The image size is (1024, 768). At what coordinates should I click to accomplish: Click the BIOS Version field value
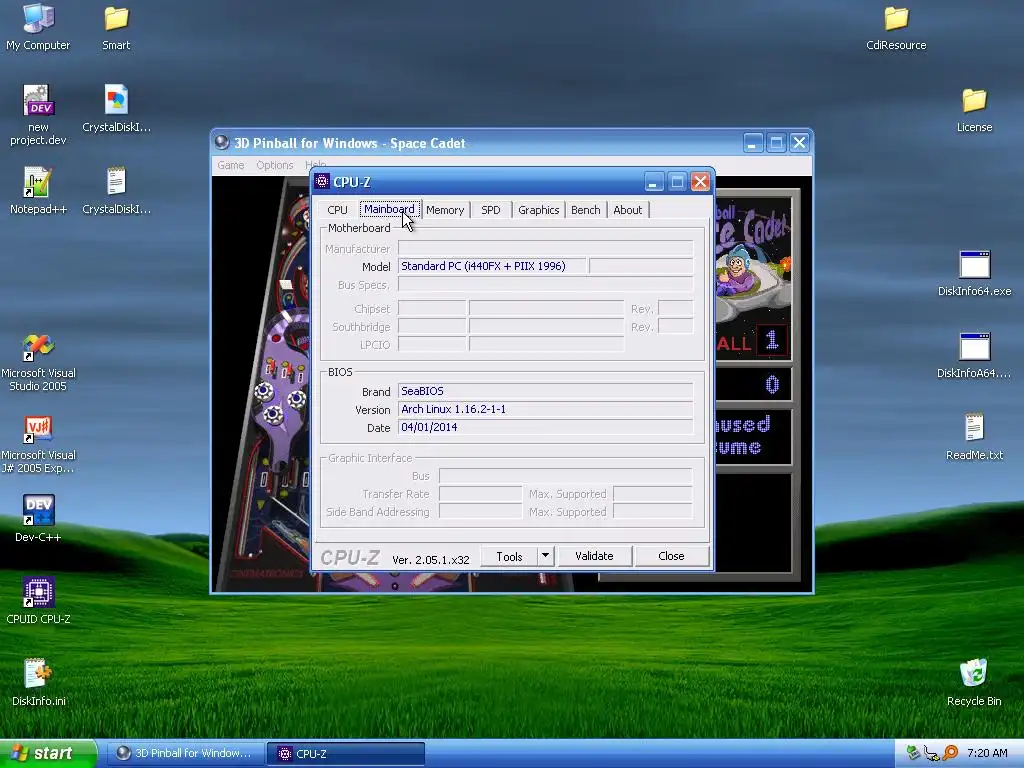545,409
